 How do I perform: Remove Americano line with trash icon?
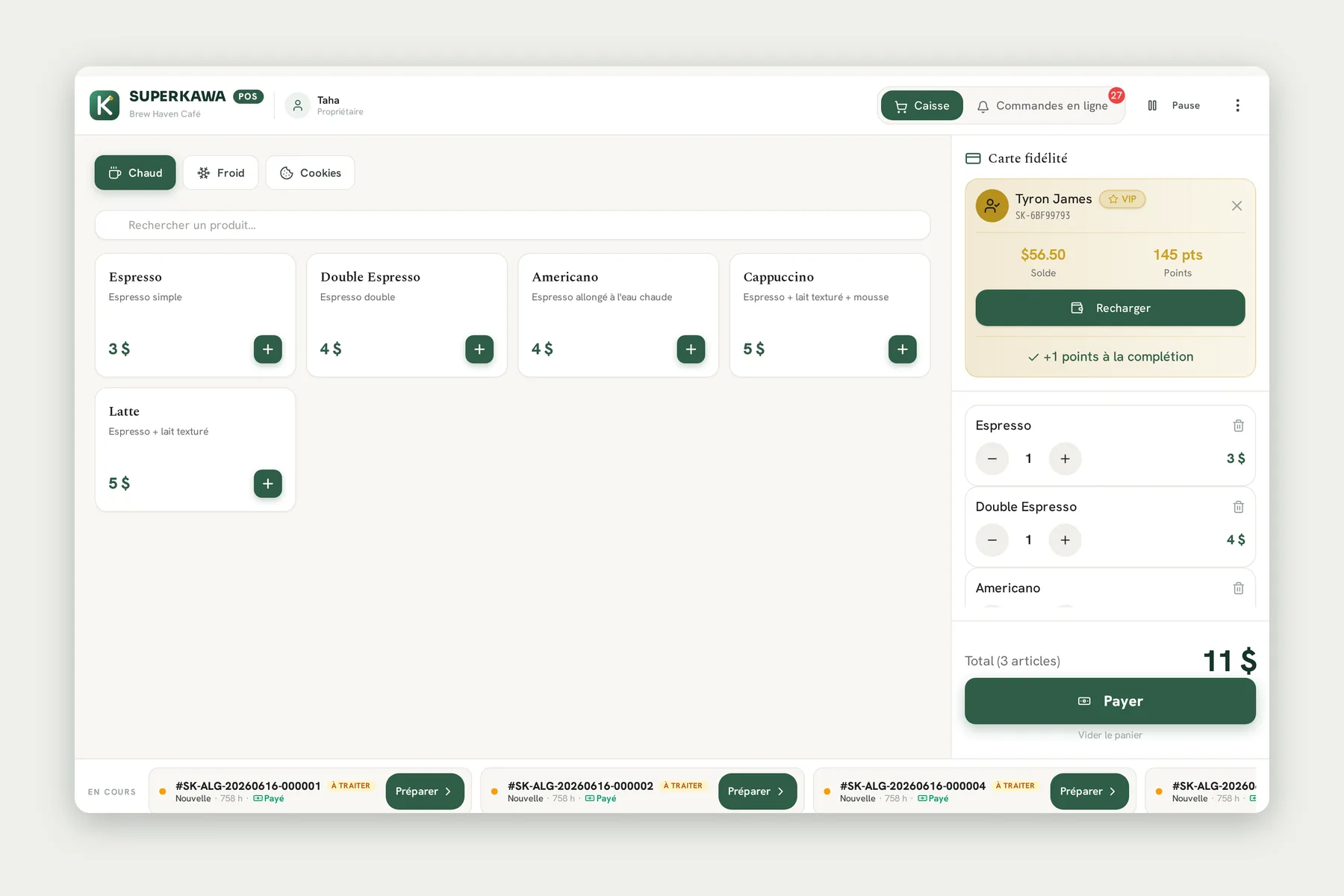(1238, 588)
